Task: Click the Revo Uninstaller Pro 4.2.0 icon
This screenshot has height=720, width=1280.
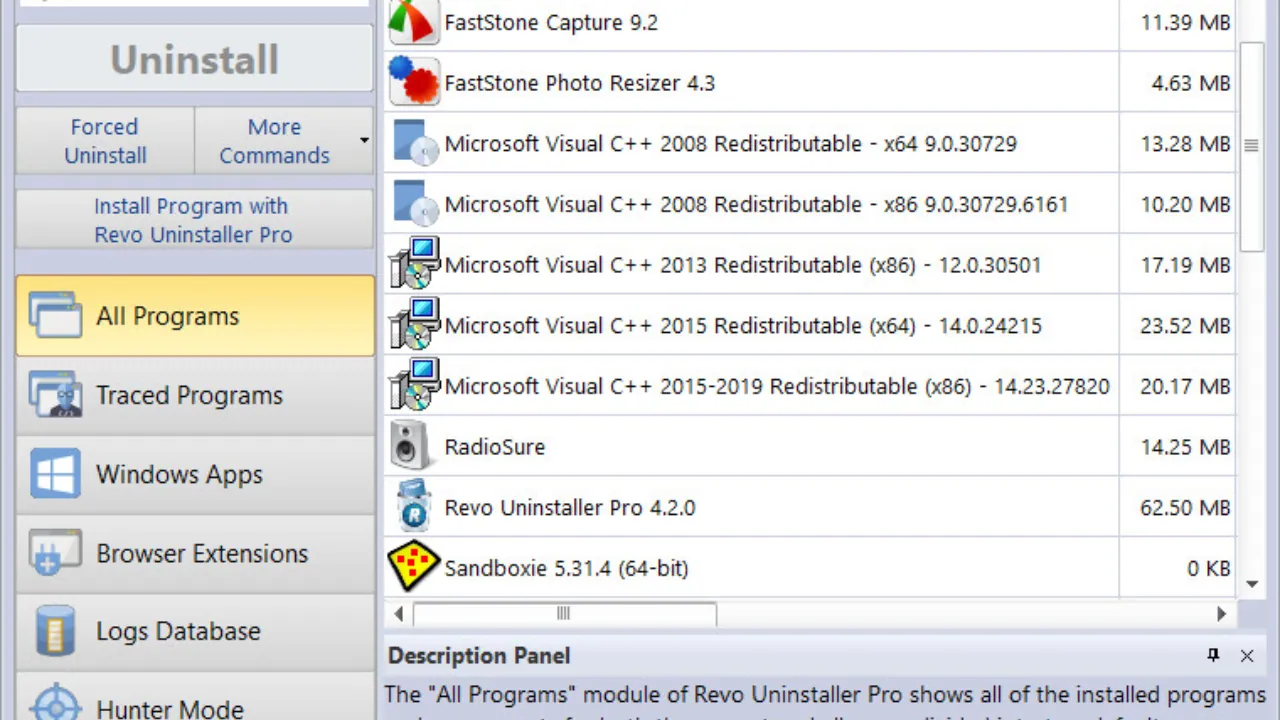Action: [x=412, y=507]
